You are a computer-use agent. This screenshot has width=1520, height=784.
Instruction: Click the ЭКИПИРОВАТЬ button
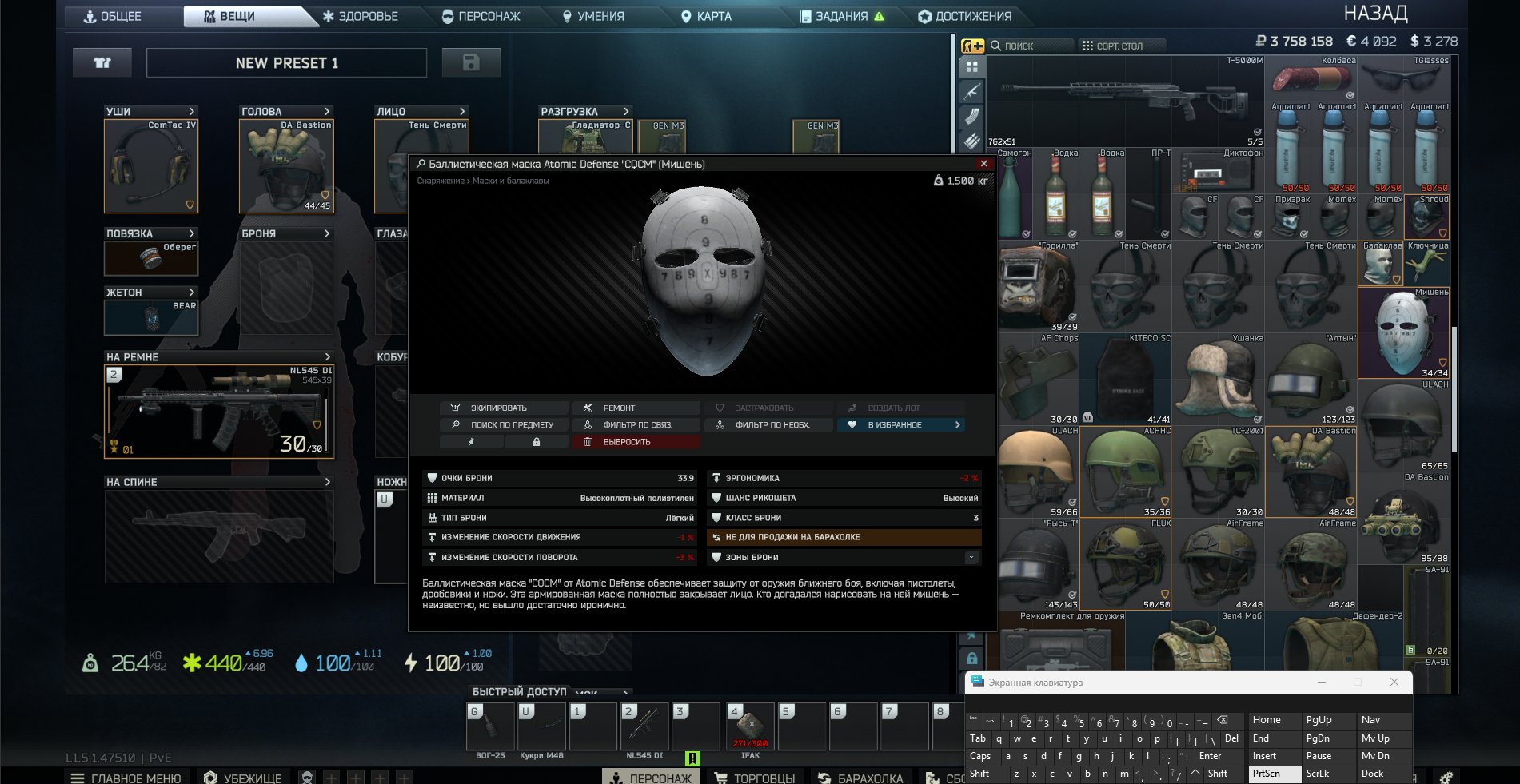(505, 408)
